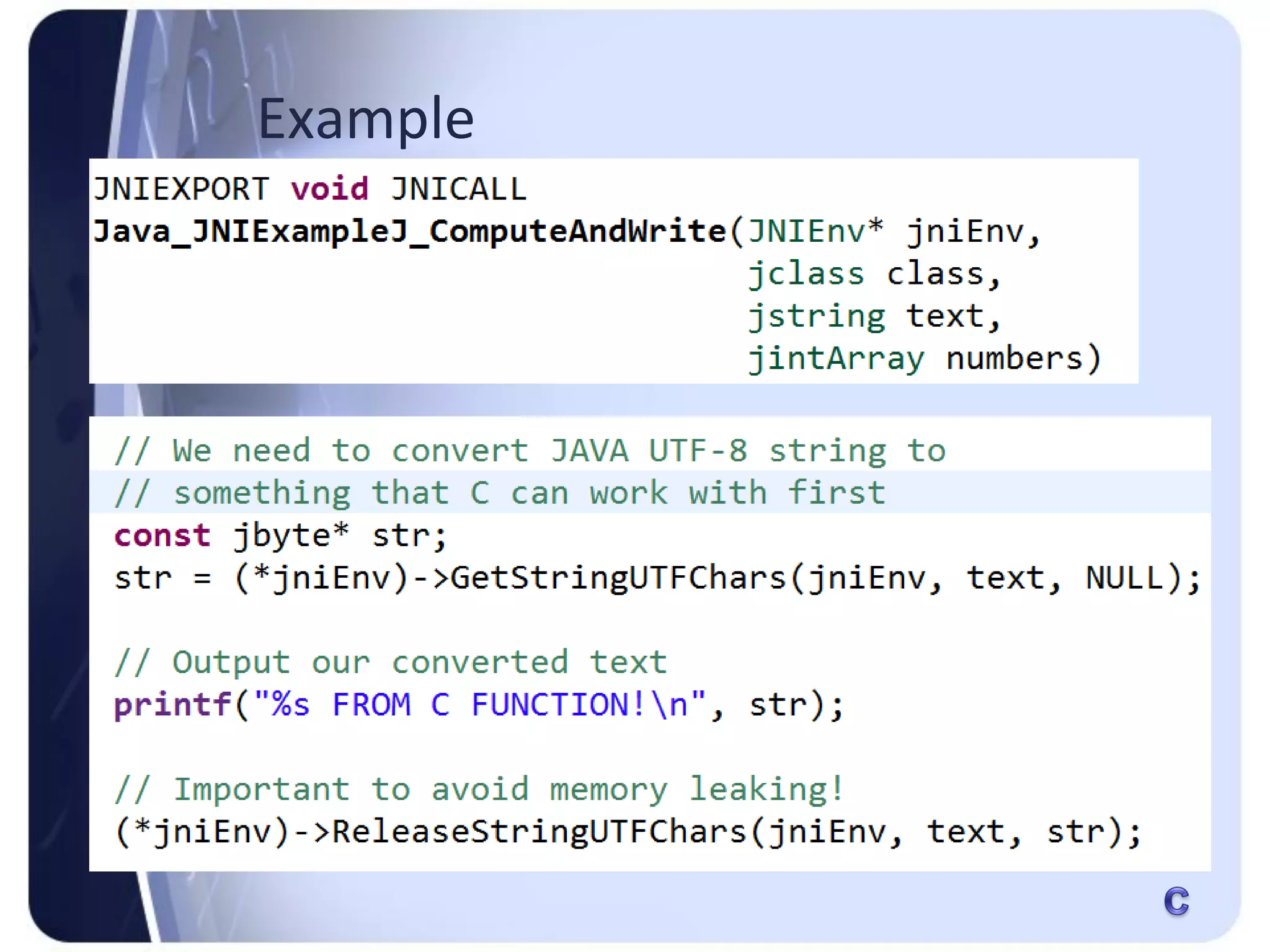
Task: Click the Example slide title
Action: [x=366, y=119]
